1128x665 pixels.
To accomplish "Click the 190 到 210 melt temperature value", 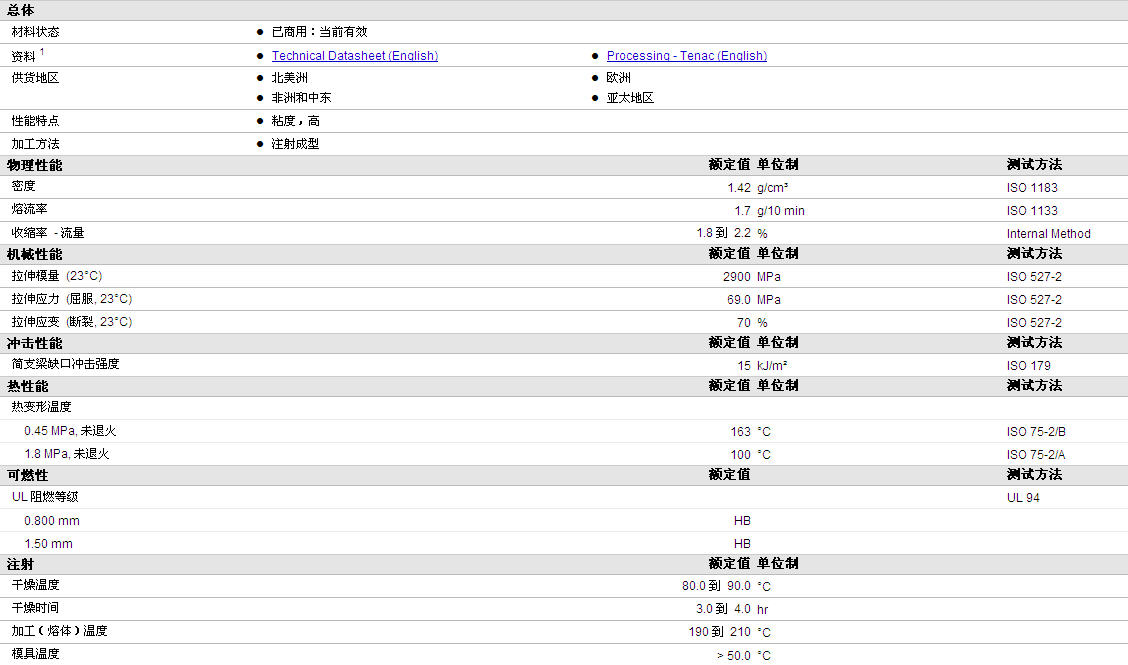I will pyautogui.click(x=719, y=633).
